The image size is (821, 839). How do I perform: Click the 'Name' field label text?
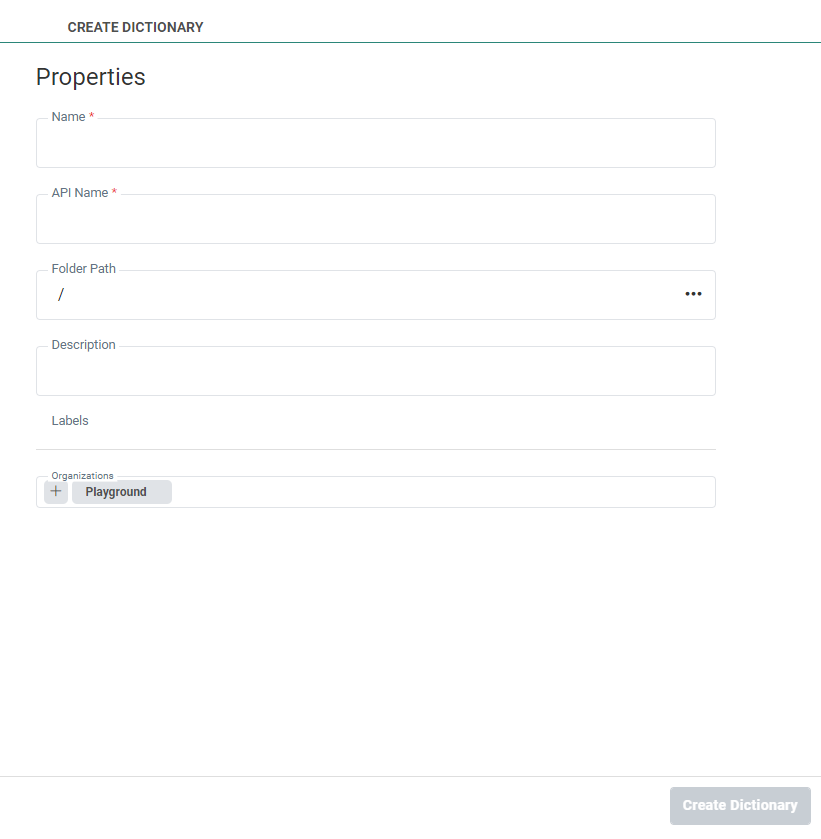coord(68,117)
